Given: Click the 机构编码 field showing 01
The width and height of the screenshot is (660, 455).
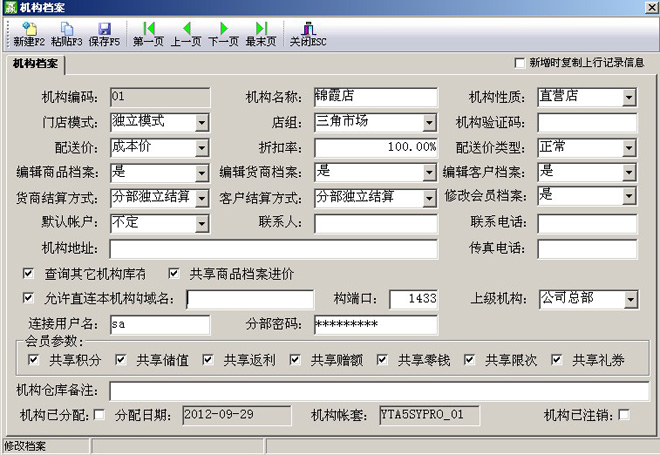Looking at the screenshot, I should 160,97.
